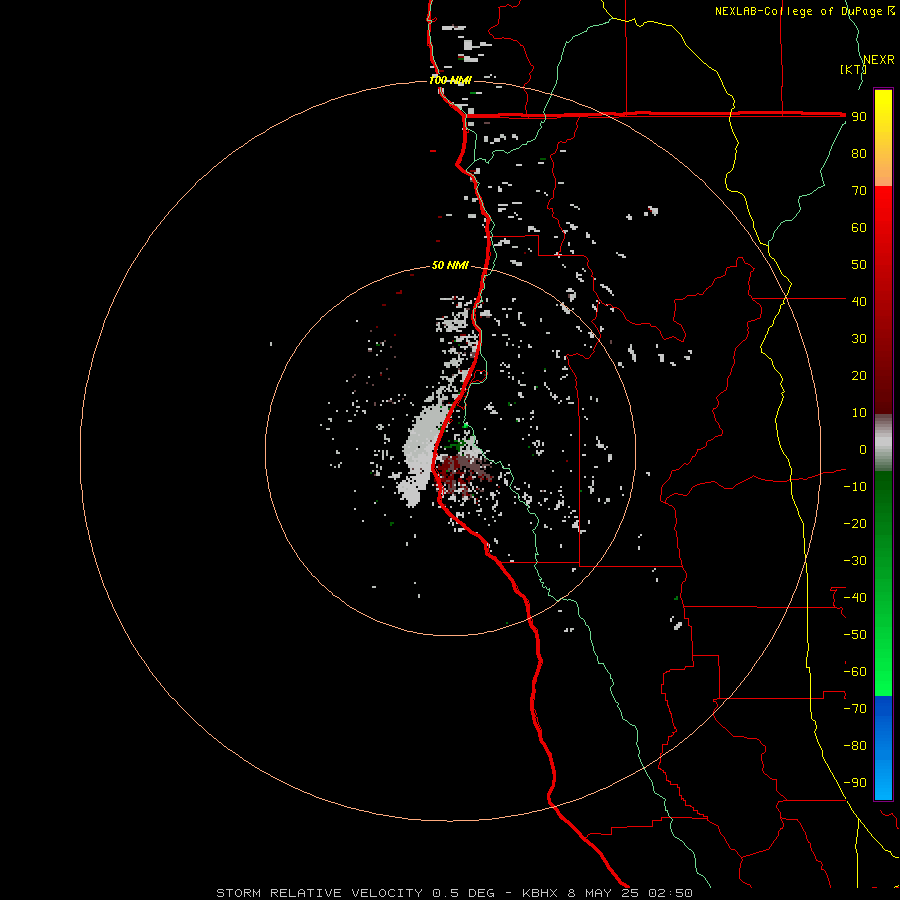The width and height of the screenshot is (900, 900).
Task: Click the -60 scale value
Action: coord(855,672)
